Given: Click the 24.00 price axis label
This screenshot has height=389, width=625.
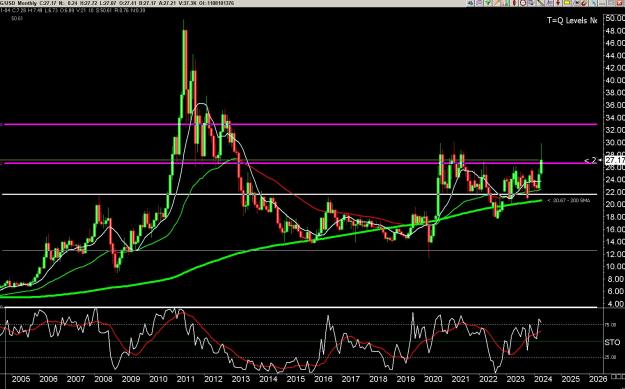Looking at the screenshot, I should coord(615,180).
